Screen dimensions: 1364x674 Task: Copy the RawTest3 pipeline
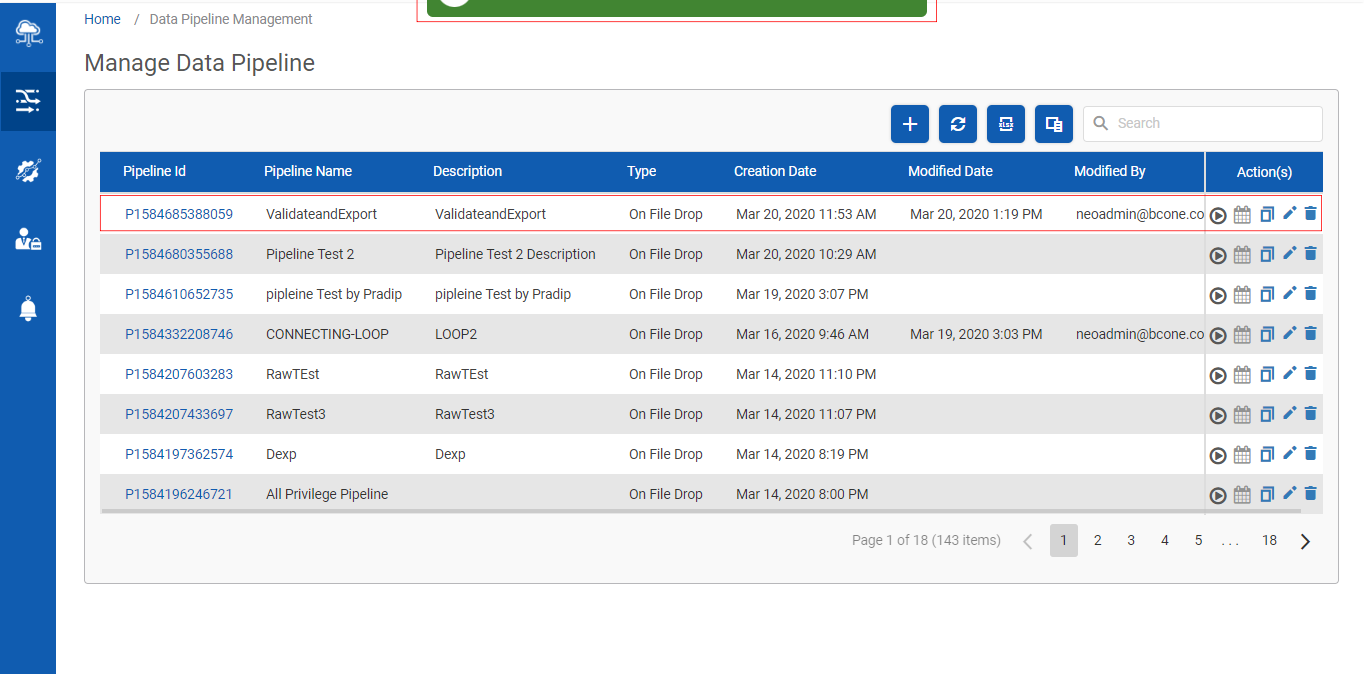click(1267, 414)
